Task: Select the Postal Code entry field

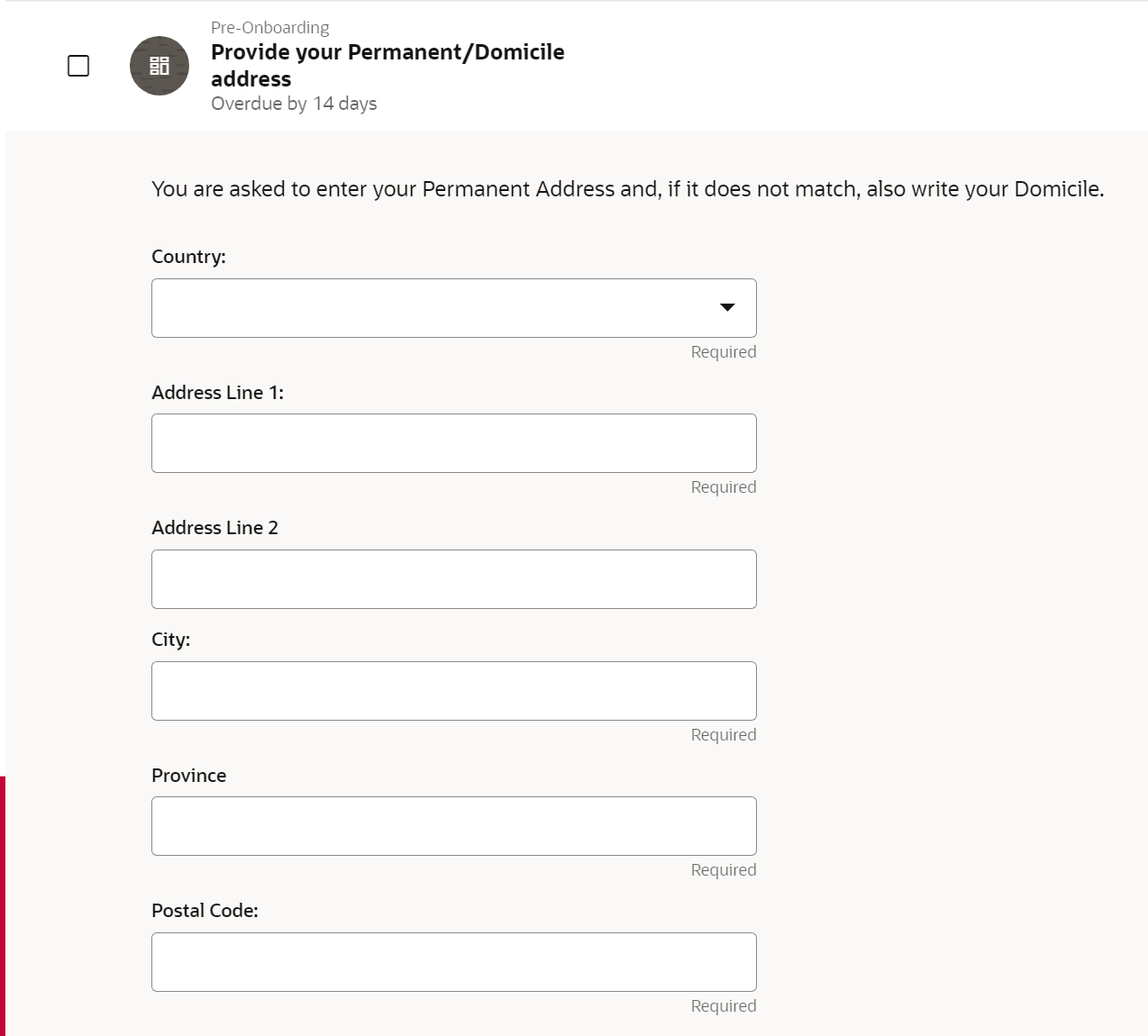Action: pyautogui.click(x=453, y=961)
